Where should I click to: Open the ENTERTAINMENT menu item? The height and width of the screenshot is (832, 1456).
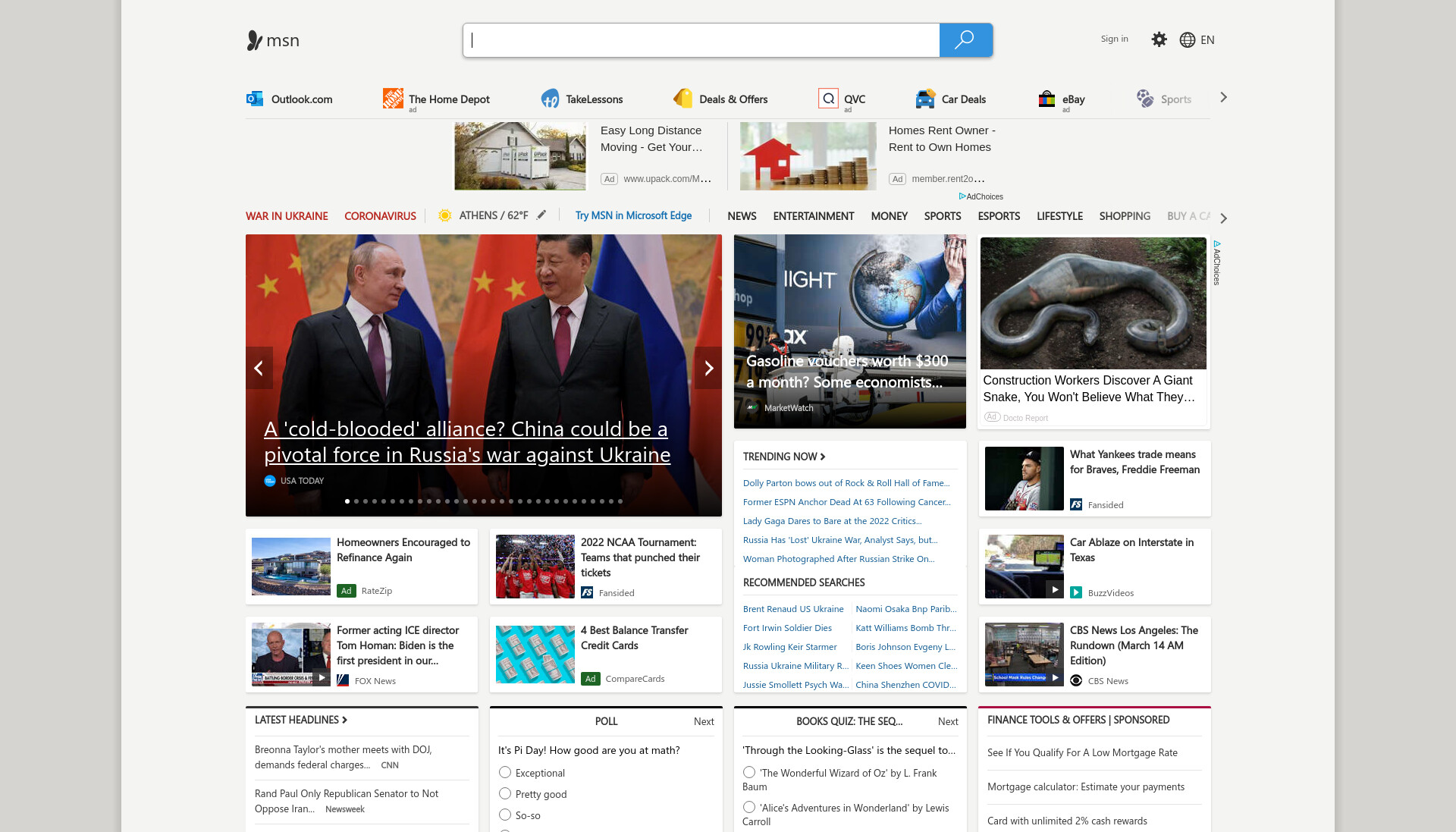(x=814, y=216)
